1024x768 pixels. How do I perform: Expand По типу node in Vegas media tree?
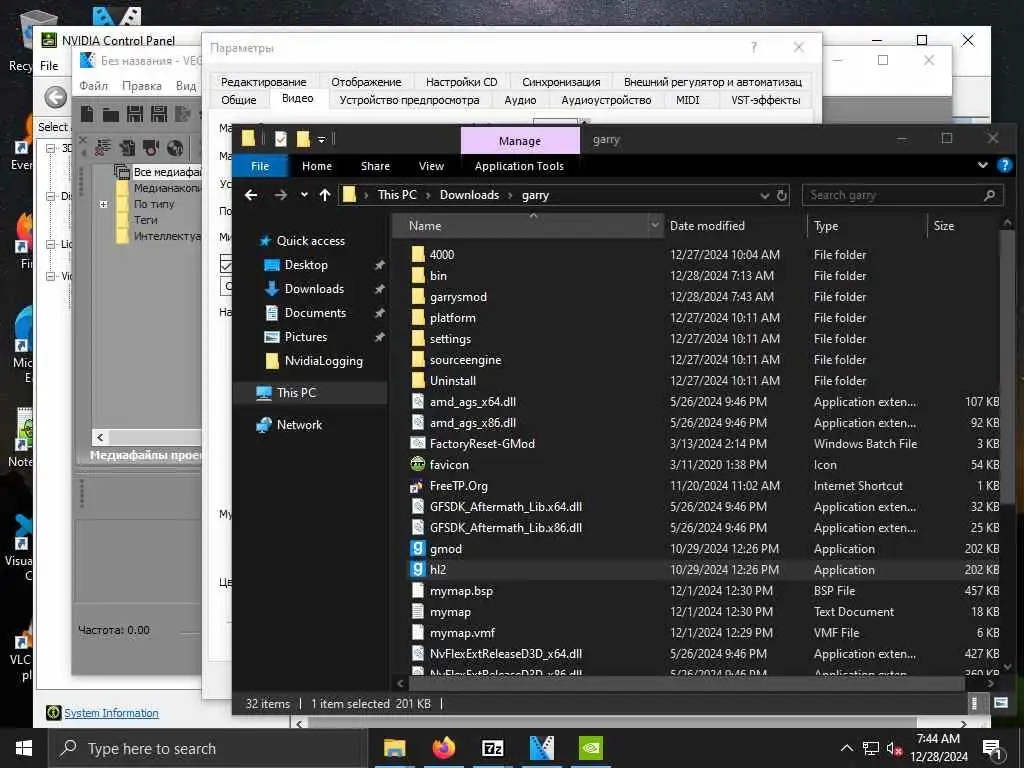click(103, 204)
